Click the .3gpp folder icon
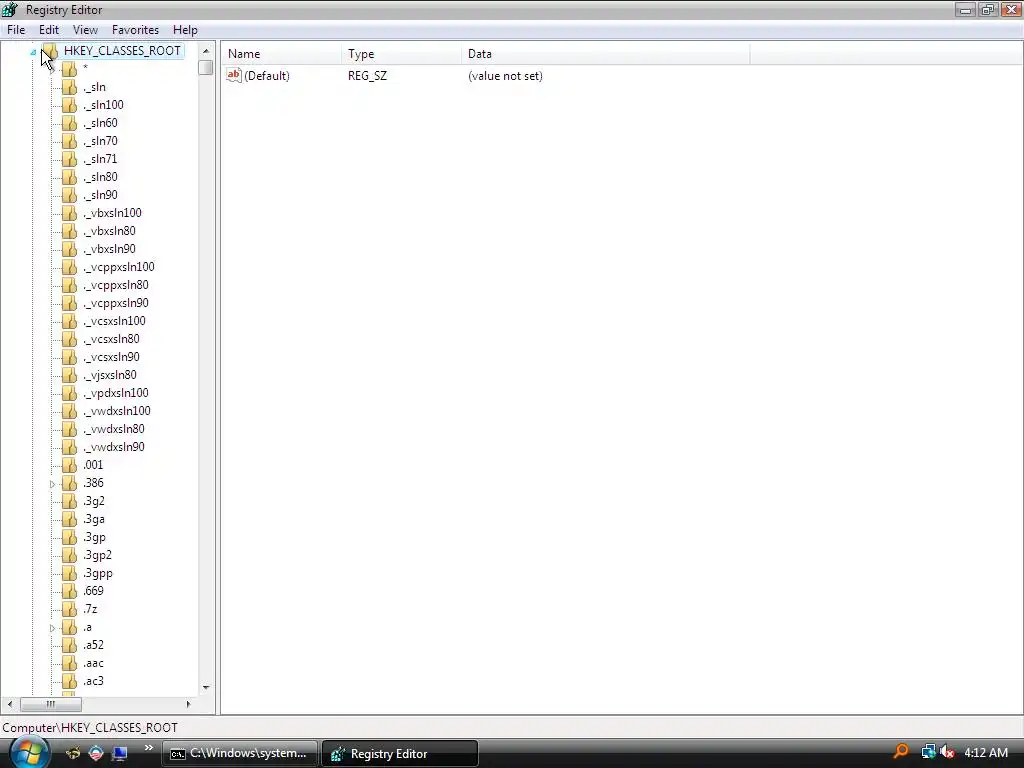The height and width of the screenshot is (768, 1024). click(69, 573)
